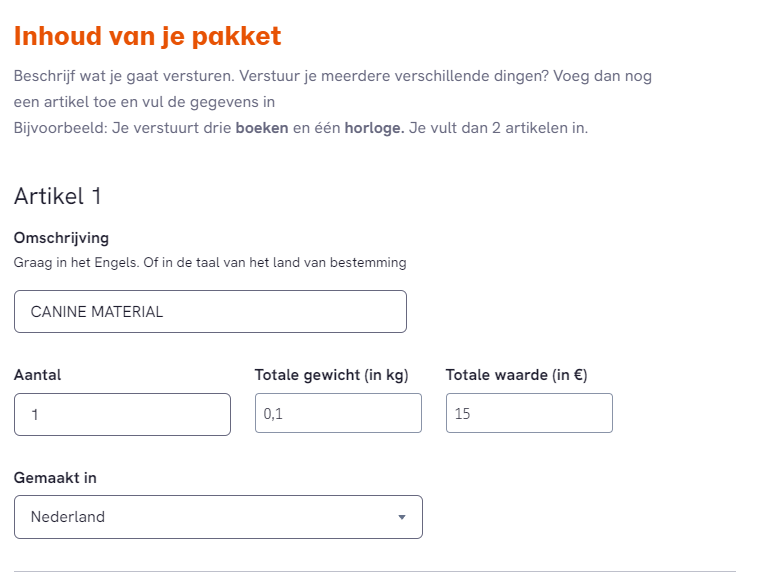Click the Aantal label
Viewport: 775px width, 587px height.
(x=38, y=375)
